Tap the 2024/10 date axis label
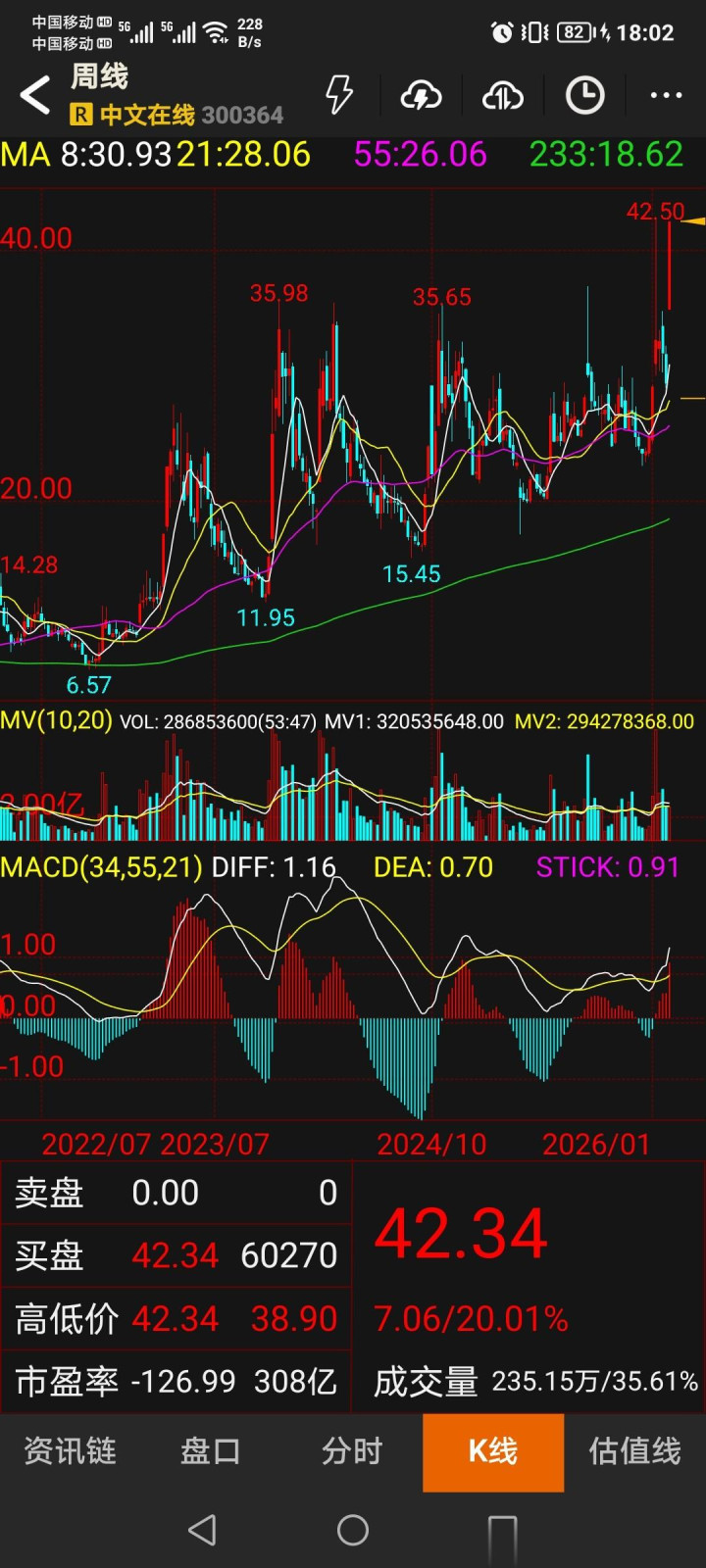This screenshot has width=706, height=1568. coord(431,1144)
